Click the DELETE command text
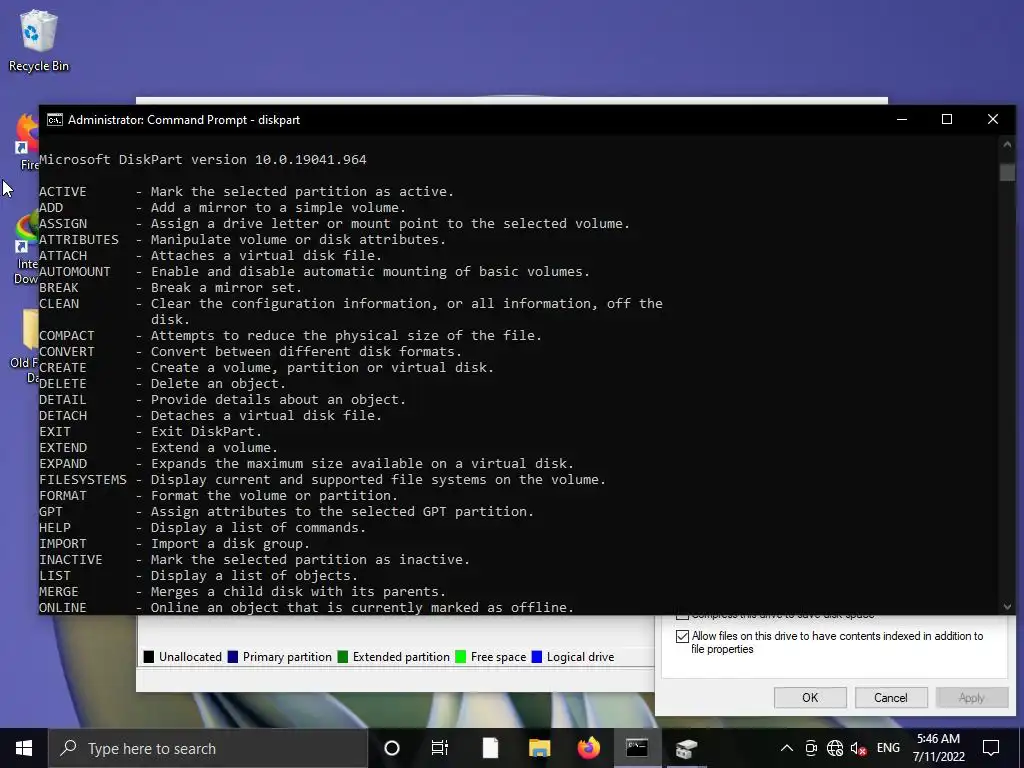Viewport: 1024px width, 768px height. coord(63,383)
